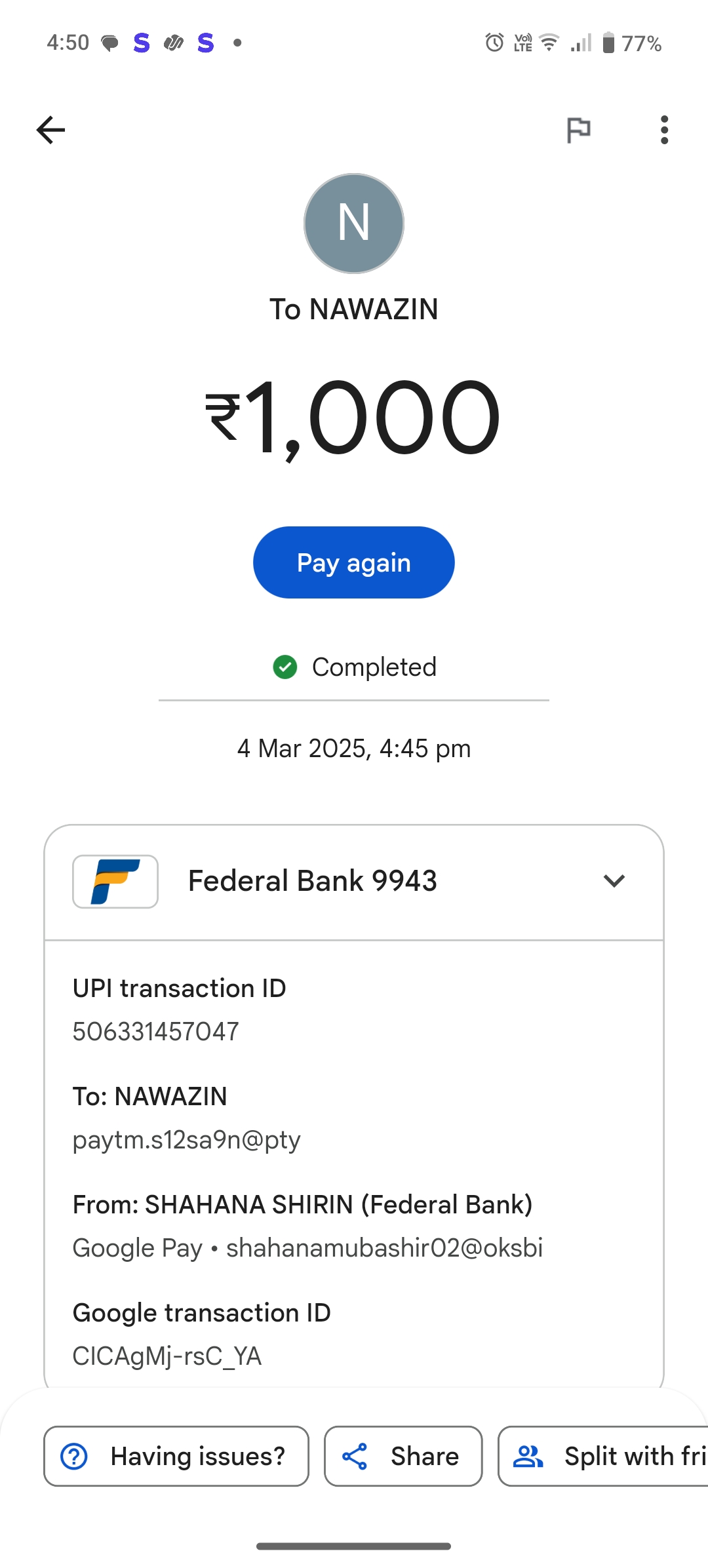Screen dimensions: 708x1568
Task: Tap the NAWAZIN avatar circle
Action: (x=354, y=224)
